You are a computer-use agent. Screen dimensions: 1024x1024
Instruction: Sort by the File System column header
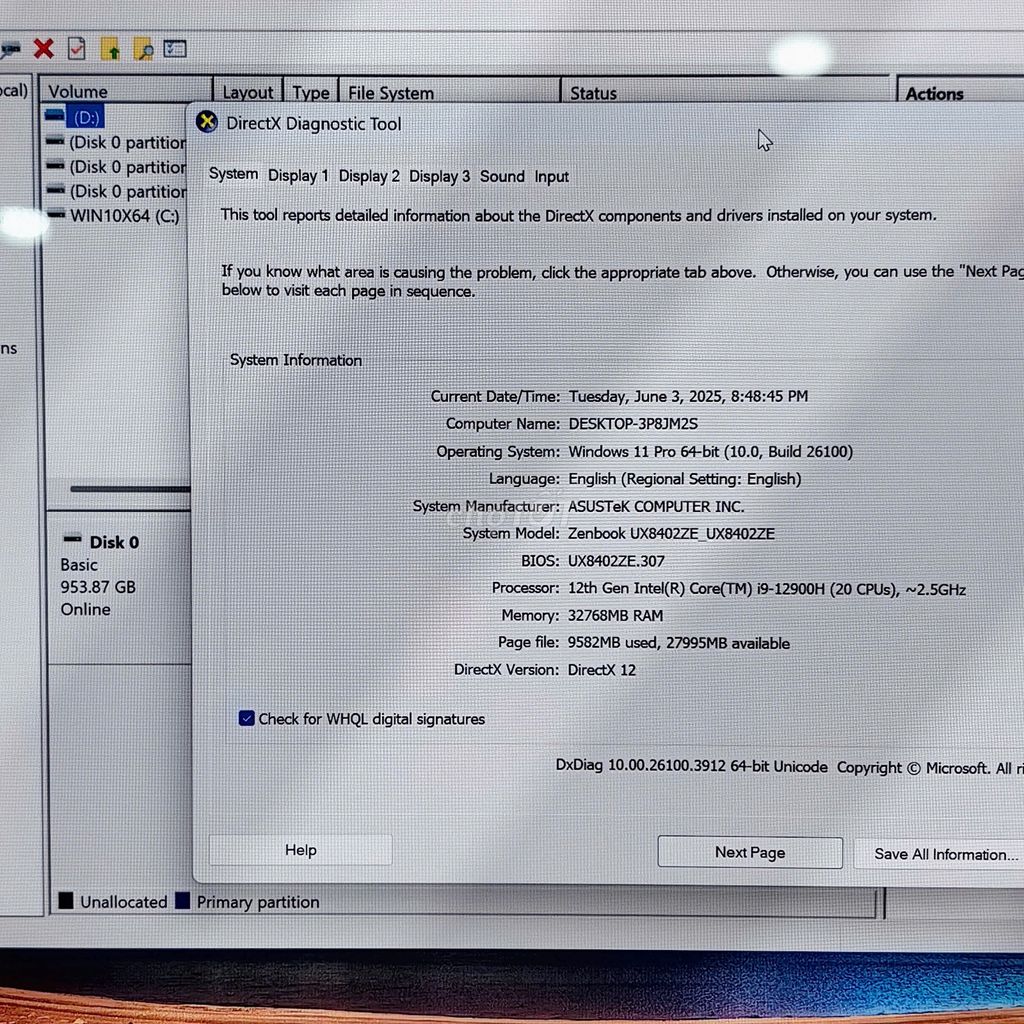[449, 93]
